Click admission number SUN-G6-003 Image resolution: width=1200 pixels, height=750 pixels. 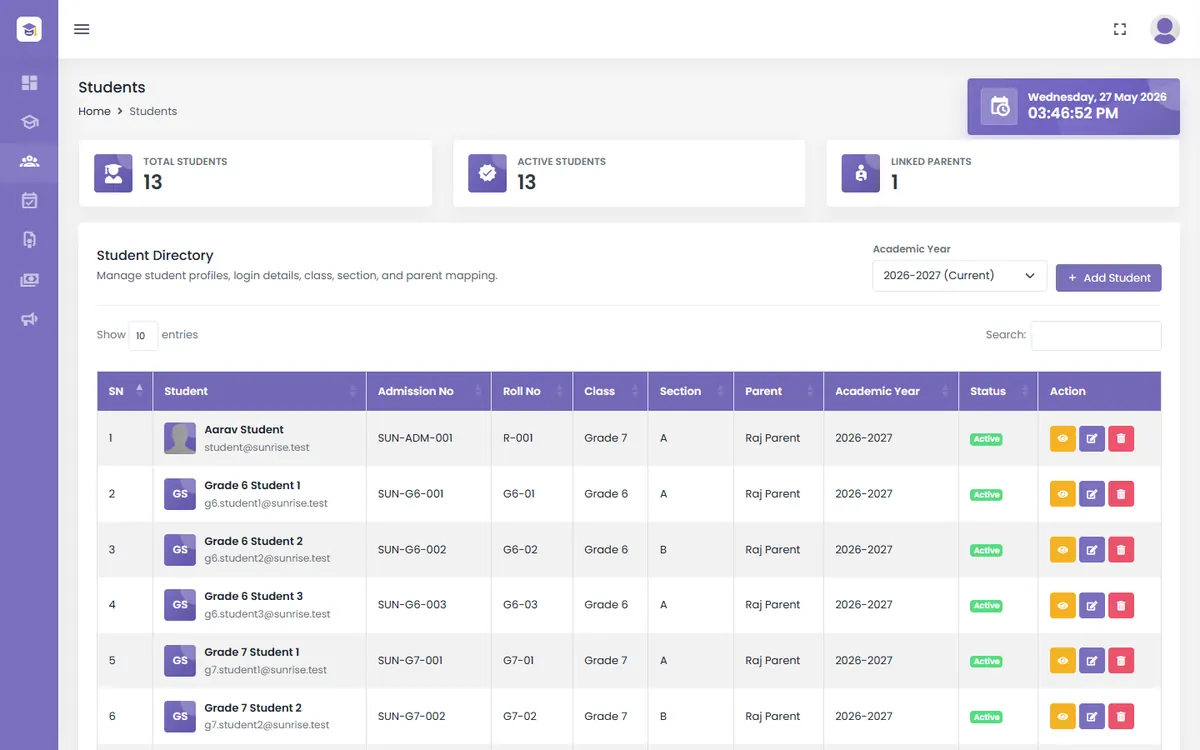(x=412, y=605)
